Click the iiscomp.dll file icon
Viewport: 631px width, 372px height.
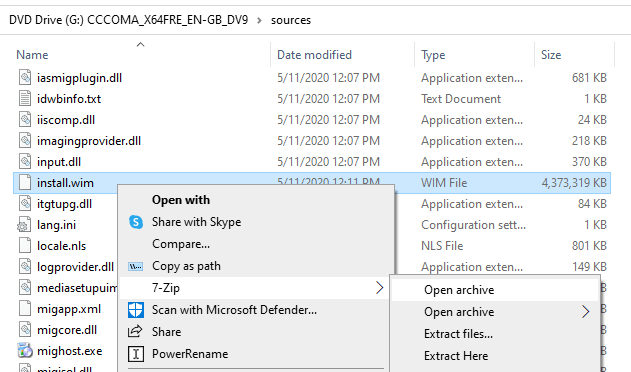(x=25, y=119)
